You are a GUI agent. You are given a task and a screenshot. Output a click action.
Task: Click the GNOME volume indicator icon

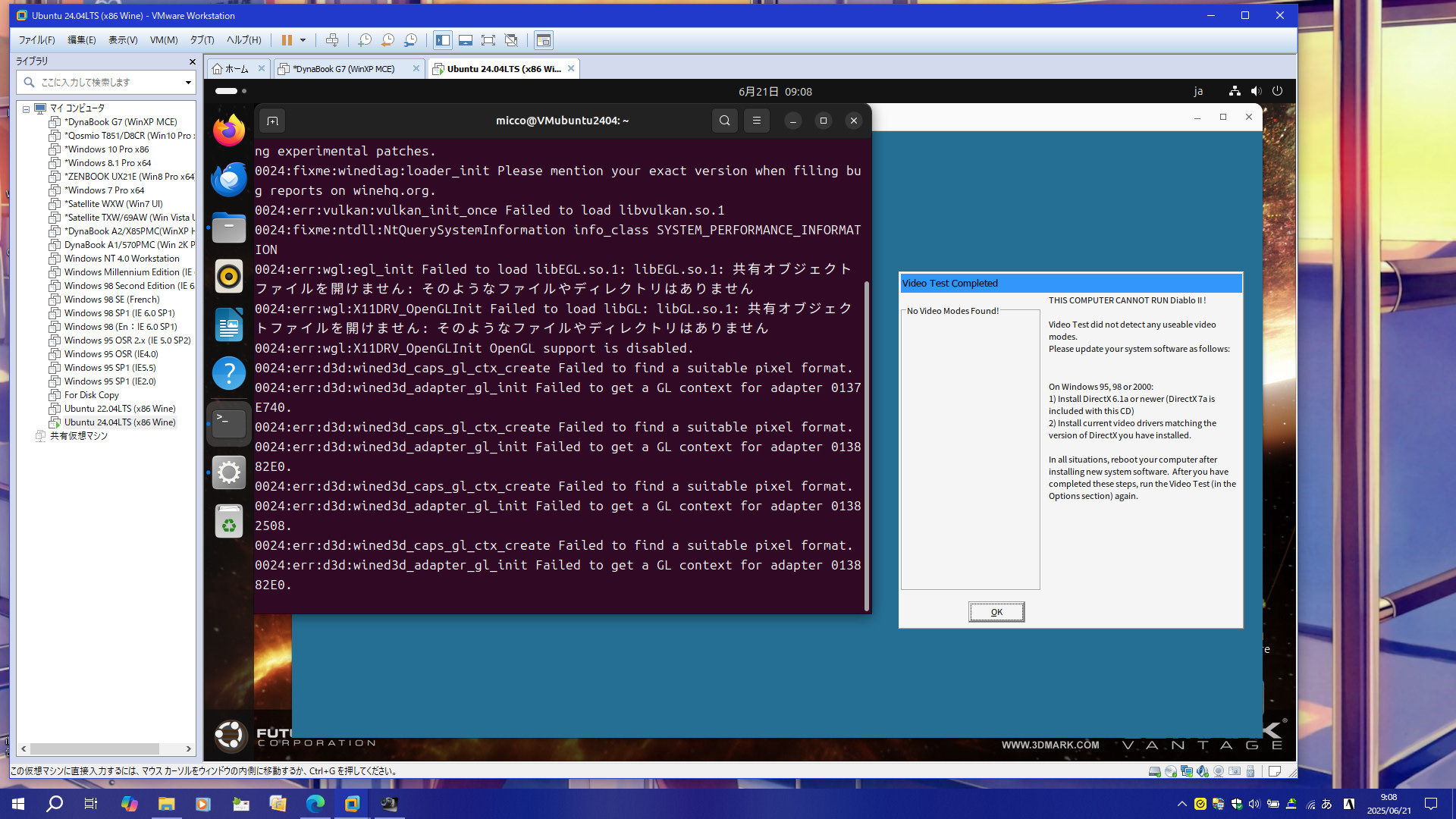pyautogui.click(x=1256, y=91)
